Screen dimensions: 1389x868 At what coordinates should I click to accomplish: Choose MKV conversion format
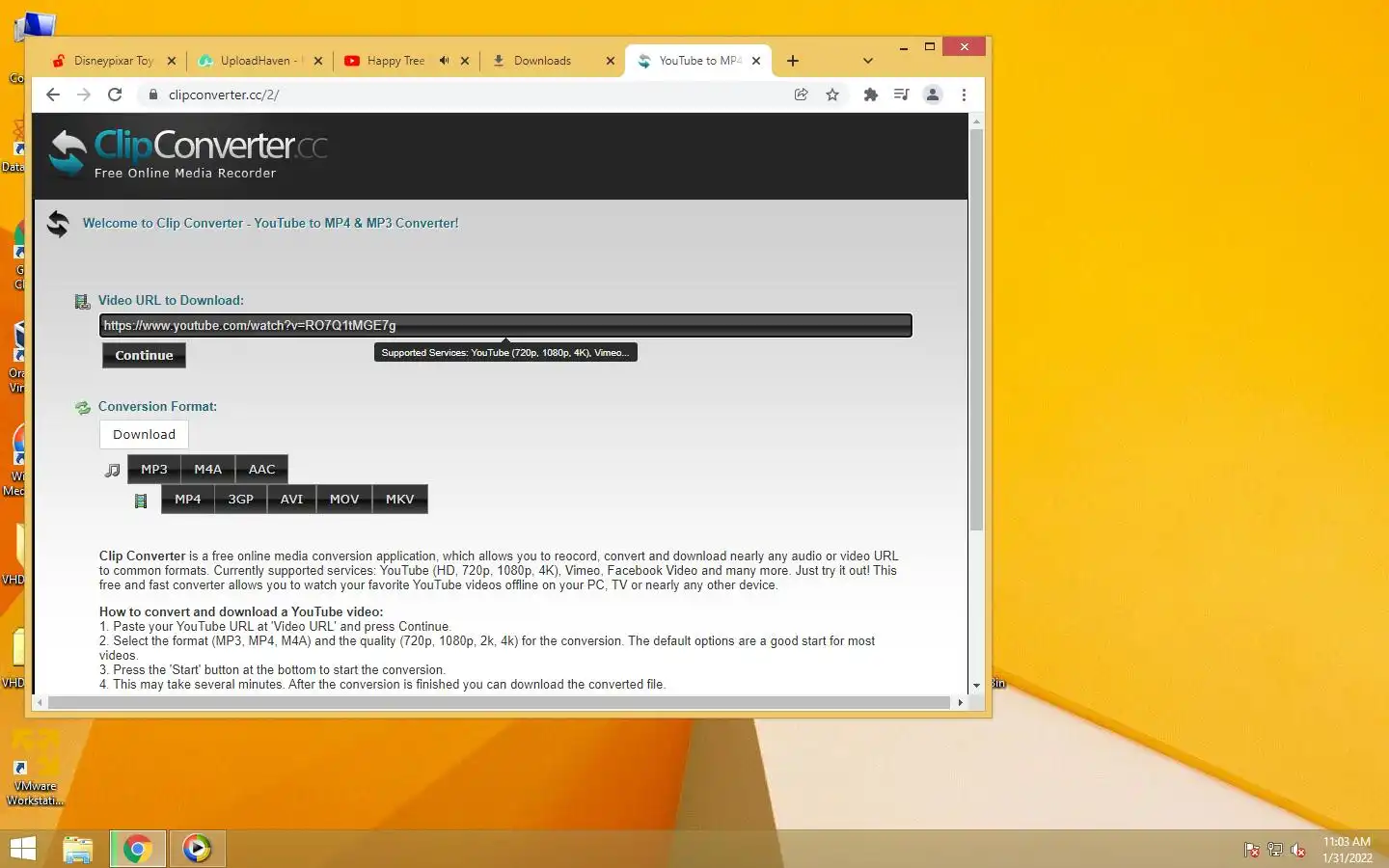coord(400,500)
